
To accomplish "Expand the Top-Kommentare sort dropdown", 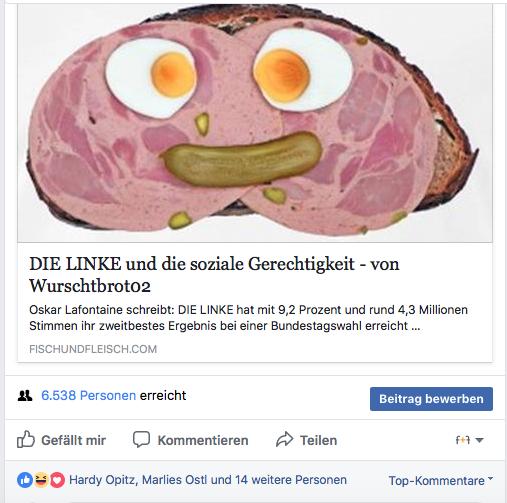I will (x=440, y=480).
